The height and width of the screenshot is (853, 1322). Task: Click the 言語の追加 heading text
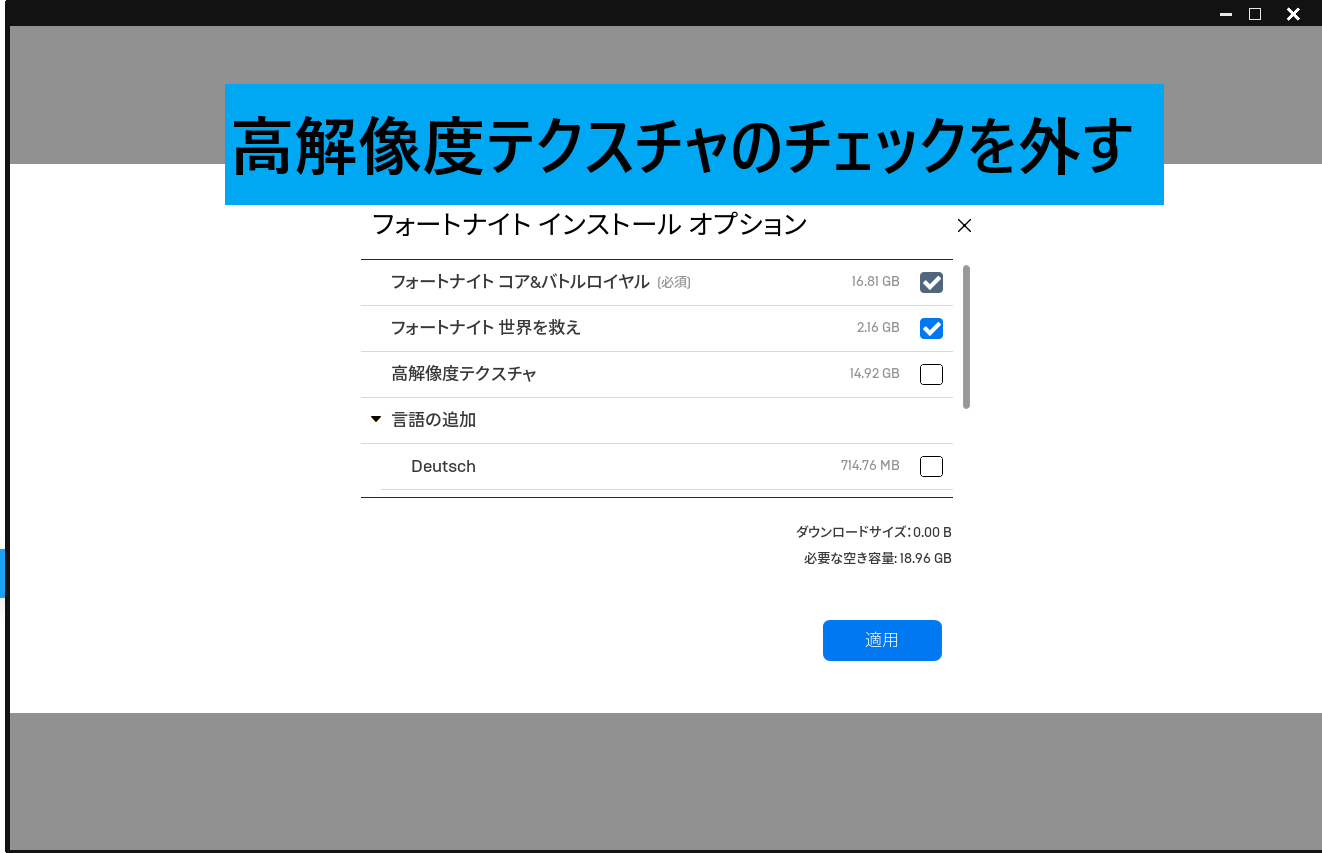point(433,420)
